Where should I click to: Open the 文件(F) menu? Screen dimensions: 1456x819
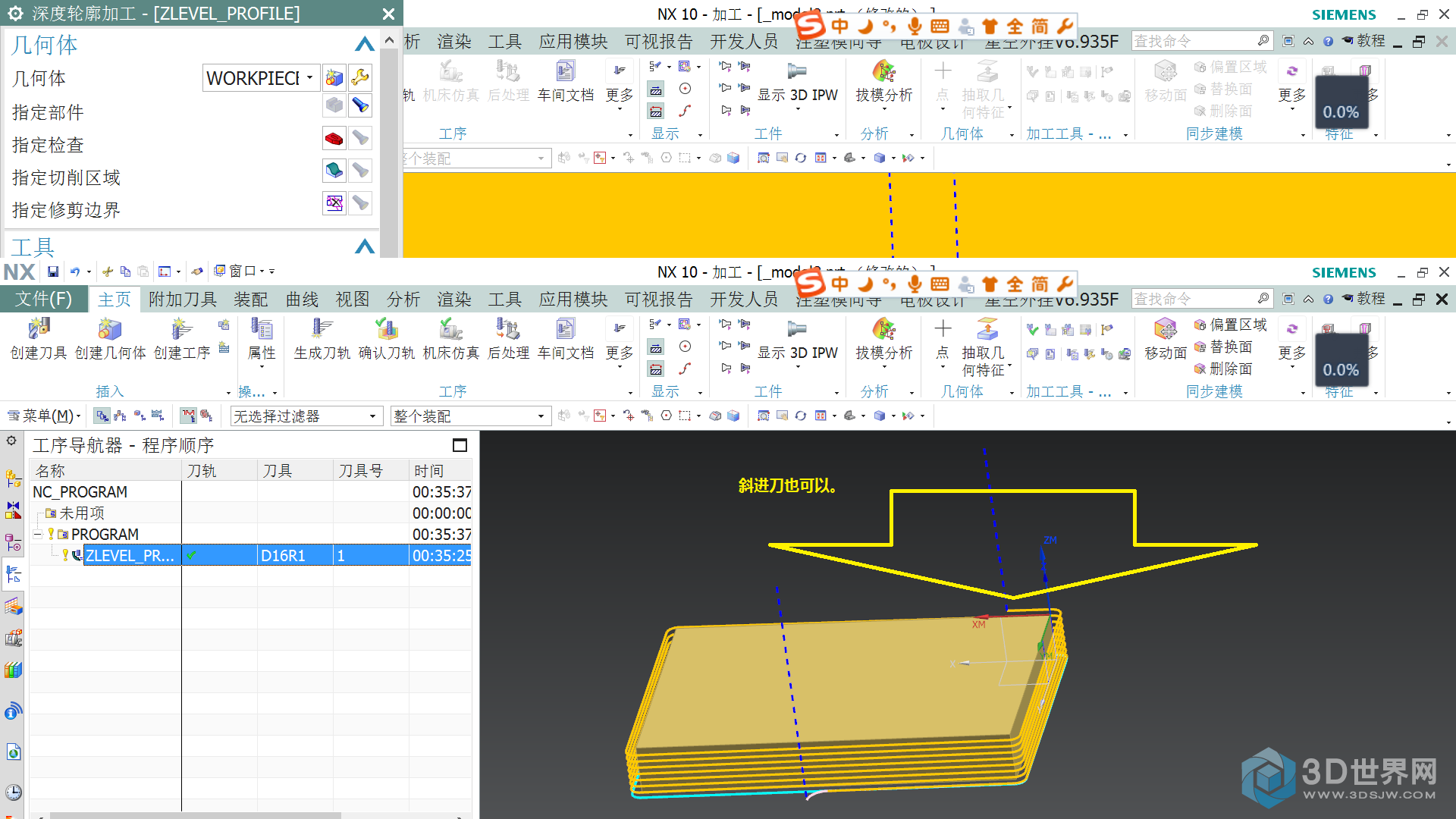tap(43, 300)
